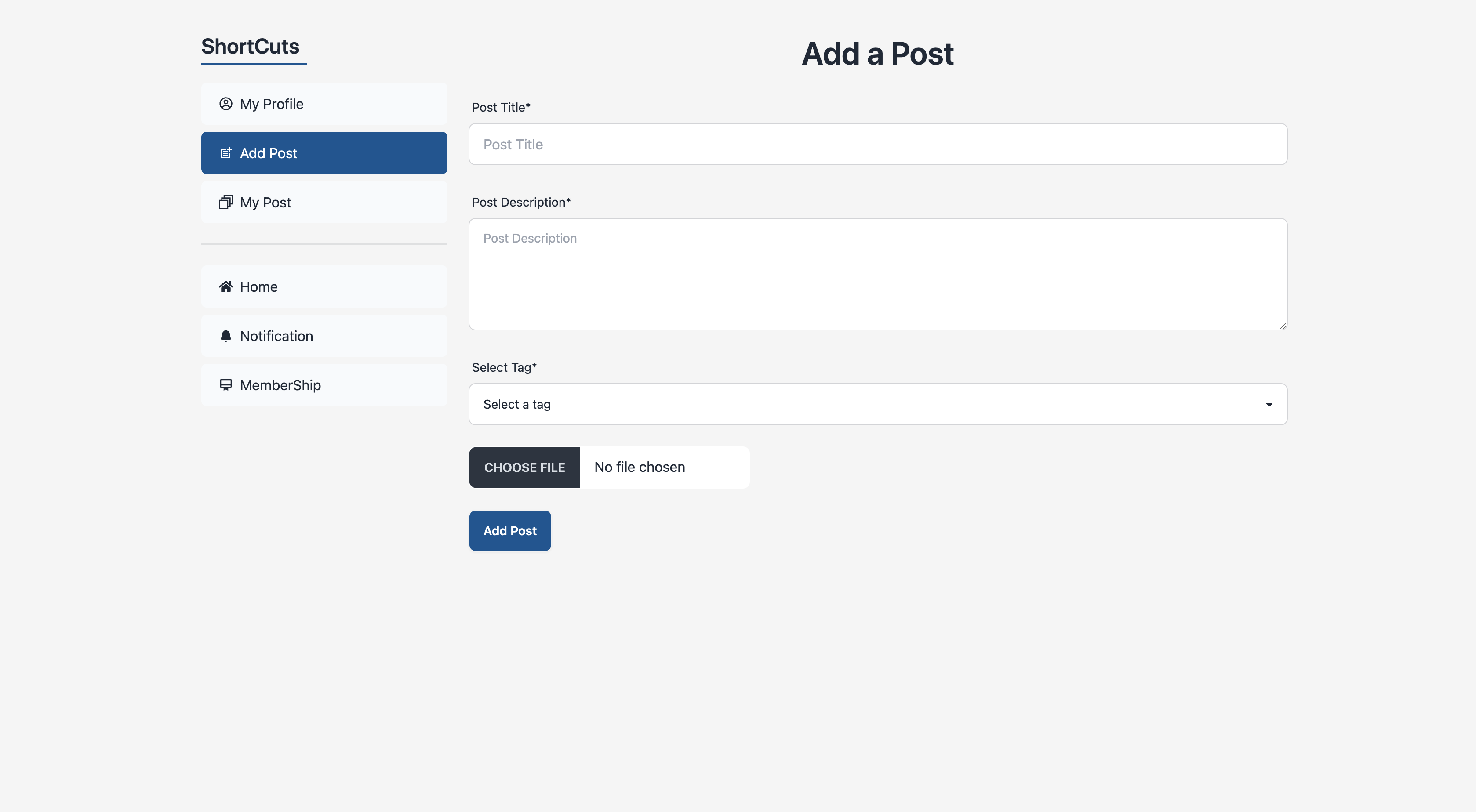Click the MemberShip card icon
Image resolution: width=1476 pixels, height=812 pixels.
point(226,385)
